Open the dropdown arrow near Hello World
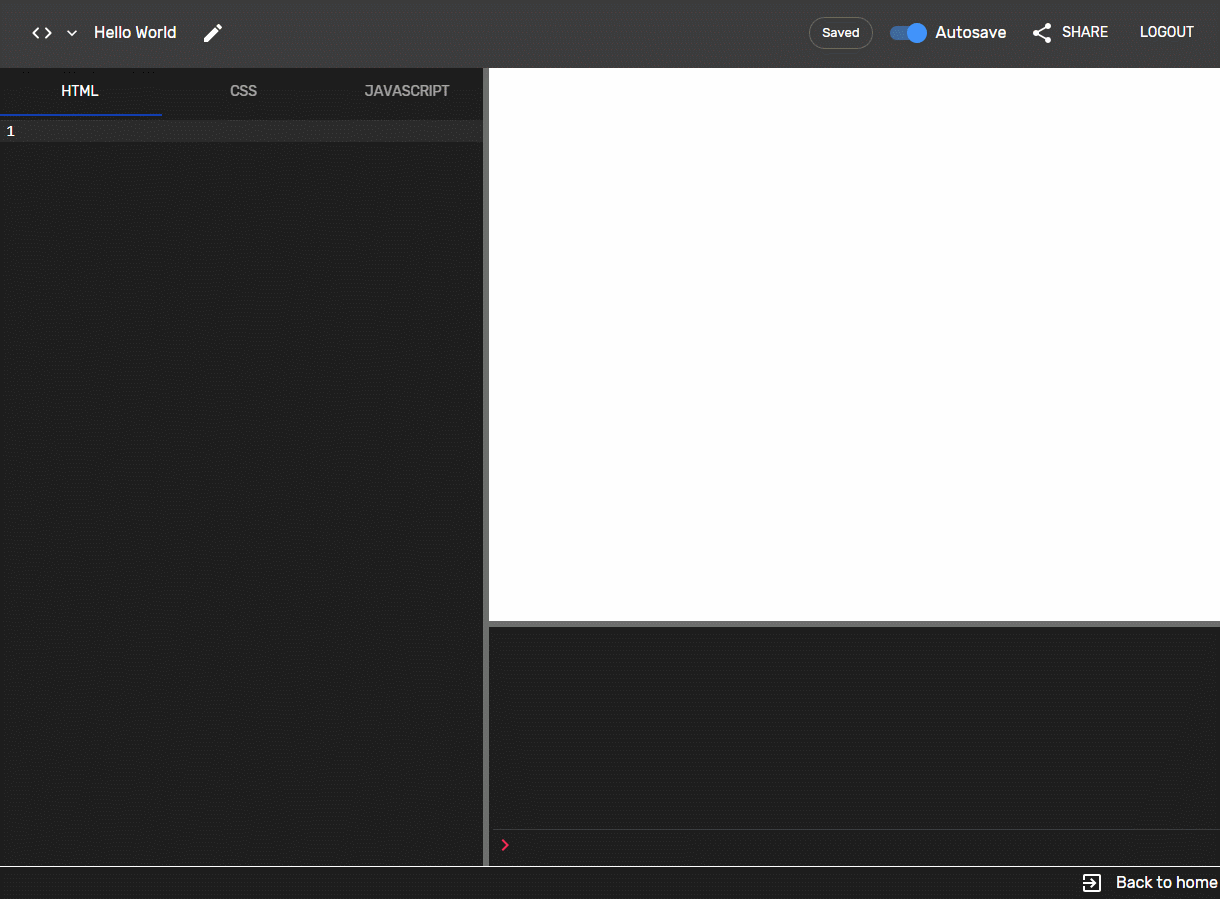Screen dimensions: 1220x899 tap(71, 32)
